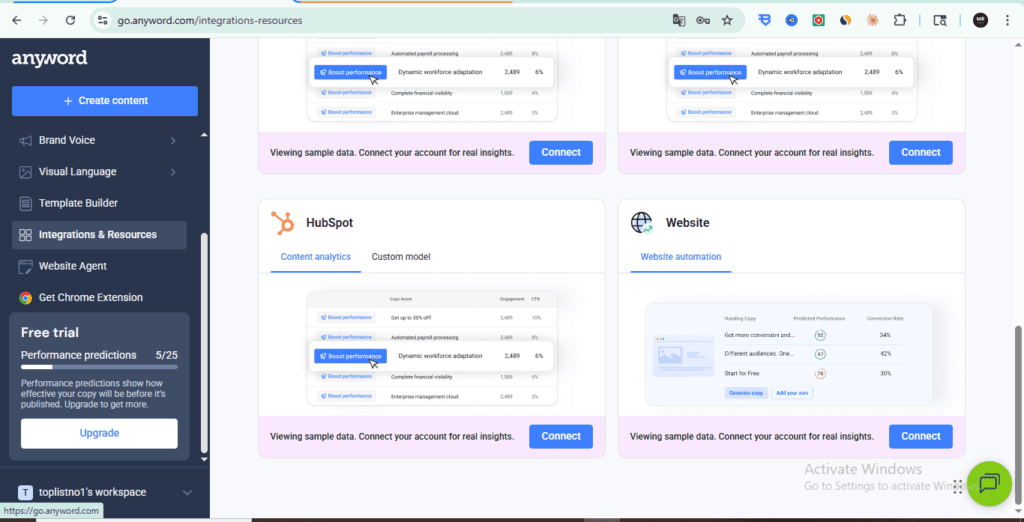Click the Website automation preview thumbnail
Image resolution: width=1024 pixels, height=522 pixels.
(788, 355)
